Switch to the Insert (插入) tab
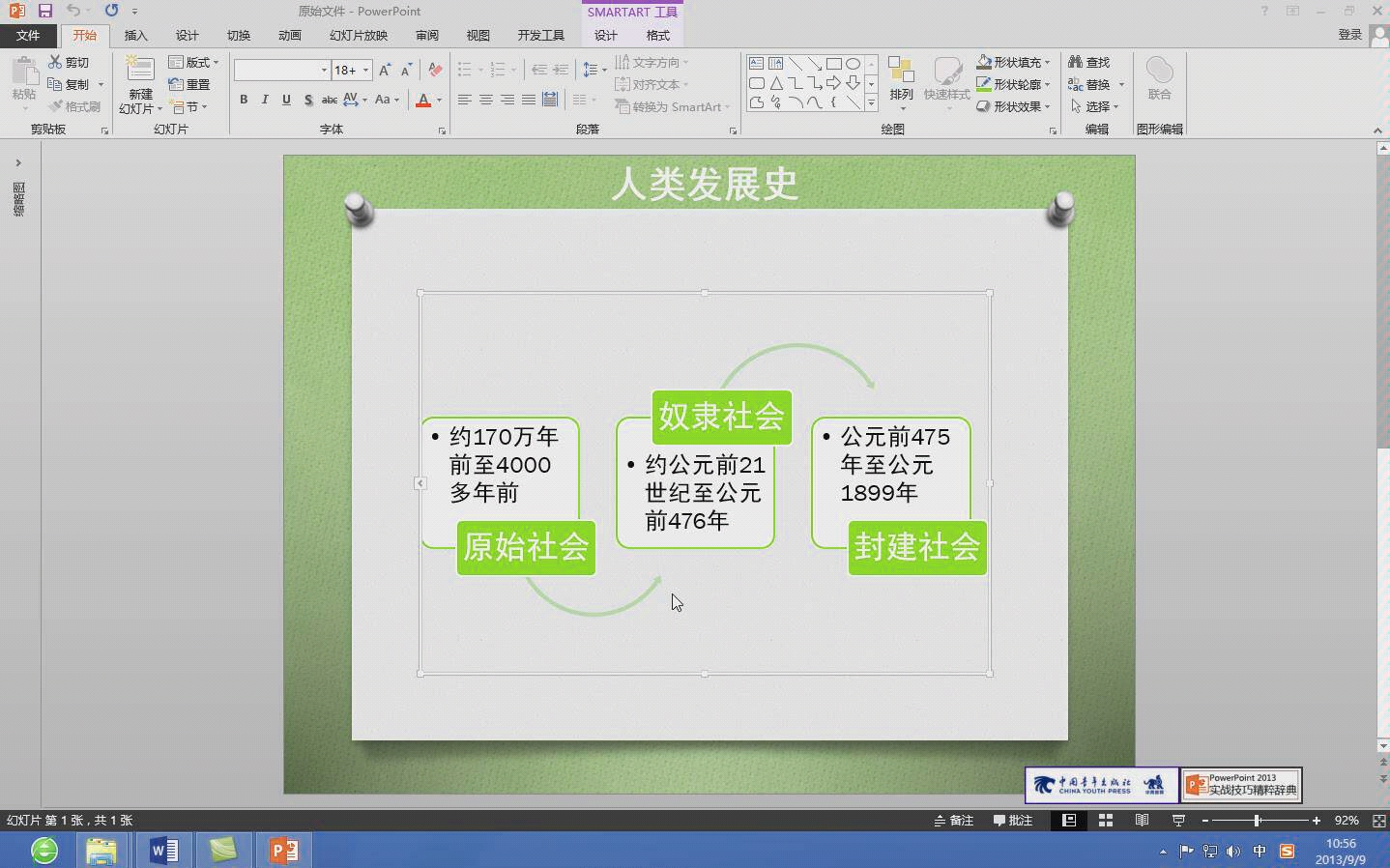Viewport: 1390px width, 868px height. pos(136,35)
